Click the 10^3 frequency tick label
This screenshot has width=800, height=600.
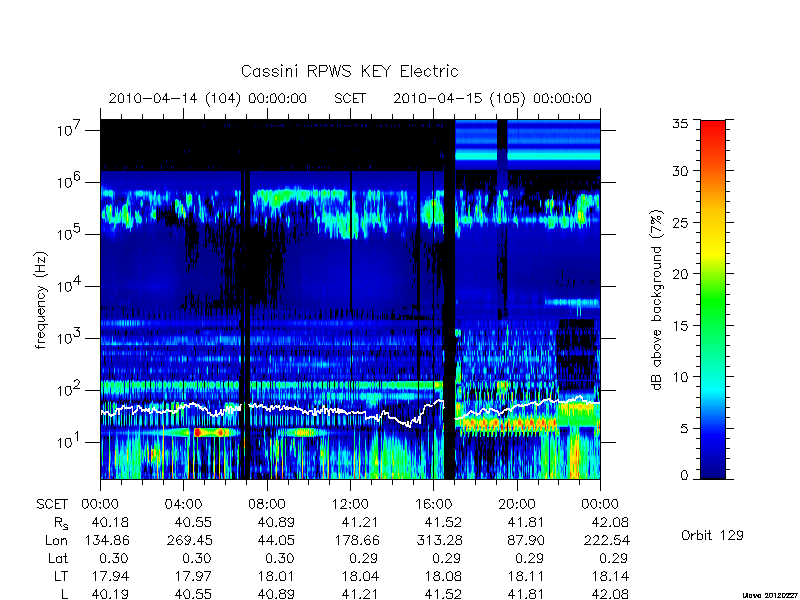(69, 338)
